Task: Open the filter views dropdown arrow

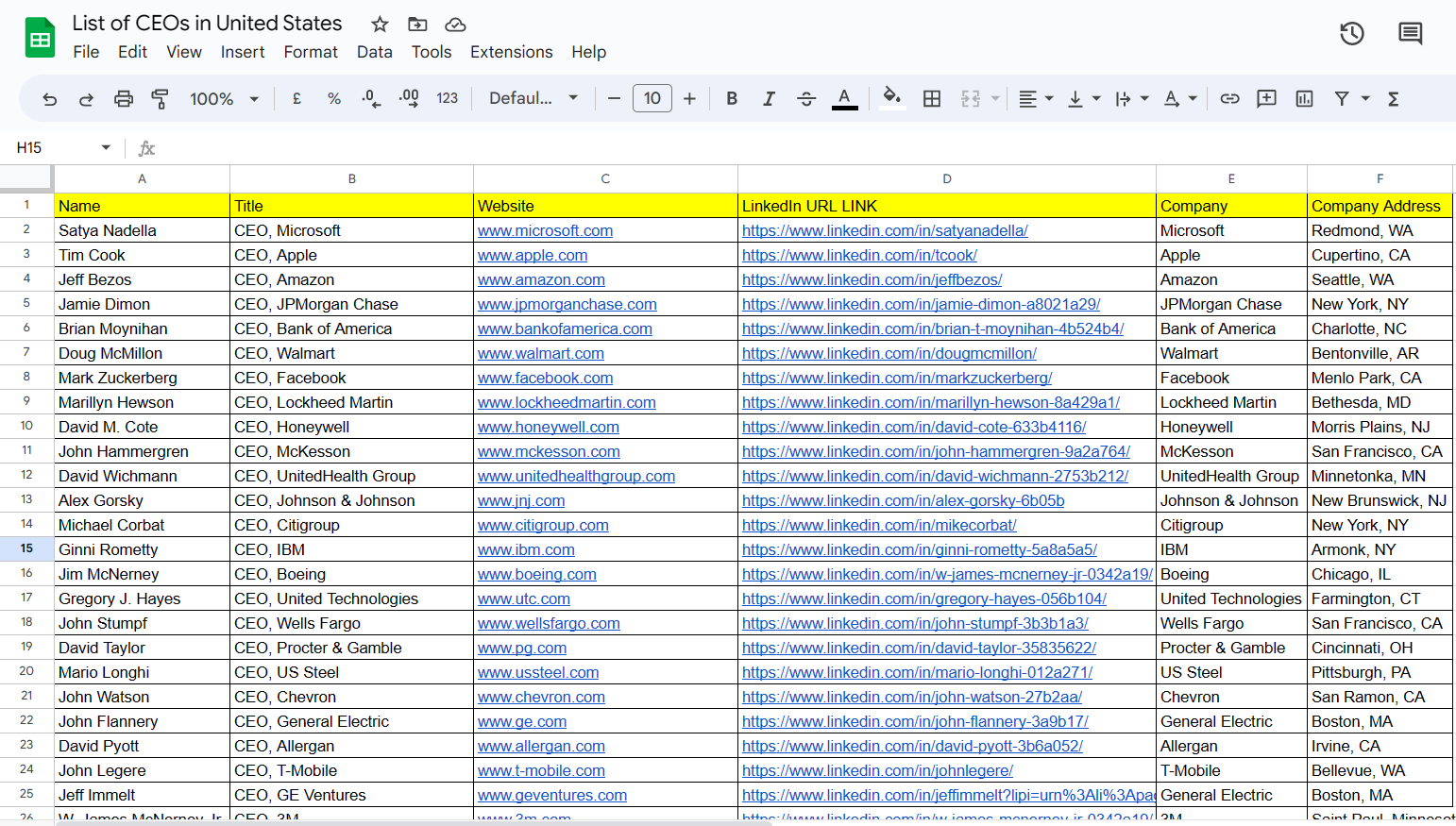Action: (1365, 98)
